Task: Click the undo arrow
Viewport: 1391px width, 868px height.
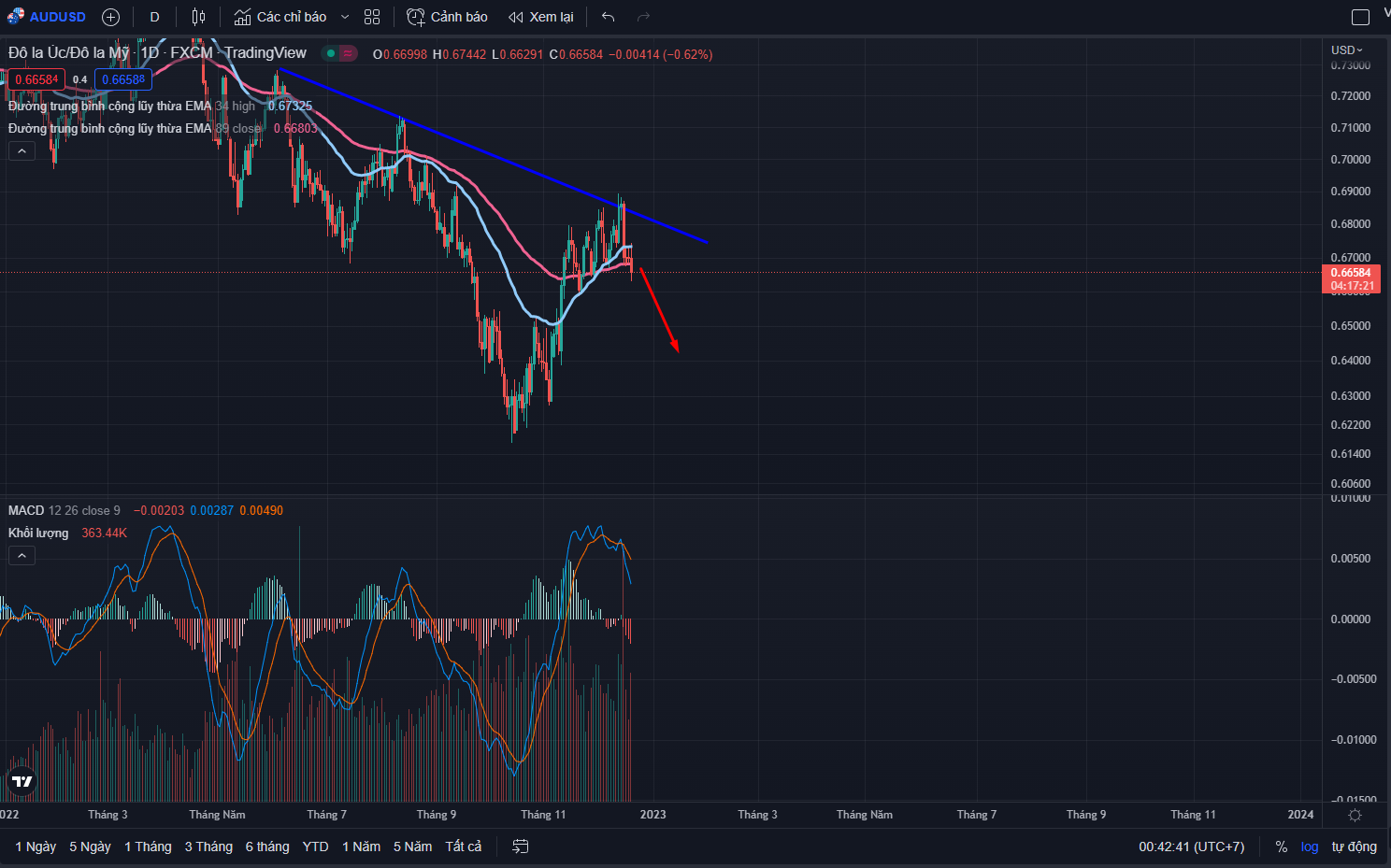Action: point(609,17)
